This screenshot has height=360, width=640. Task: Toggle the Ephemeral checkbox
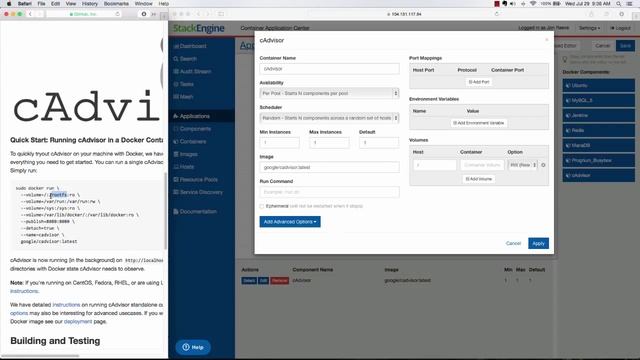[262, 207]
